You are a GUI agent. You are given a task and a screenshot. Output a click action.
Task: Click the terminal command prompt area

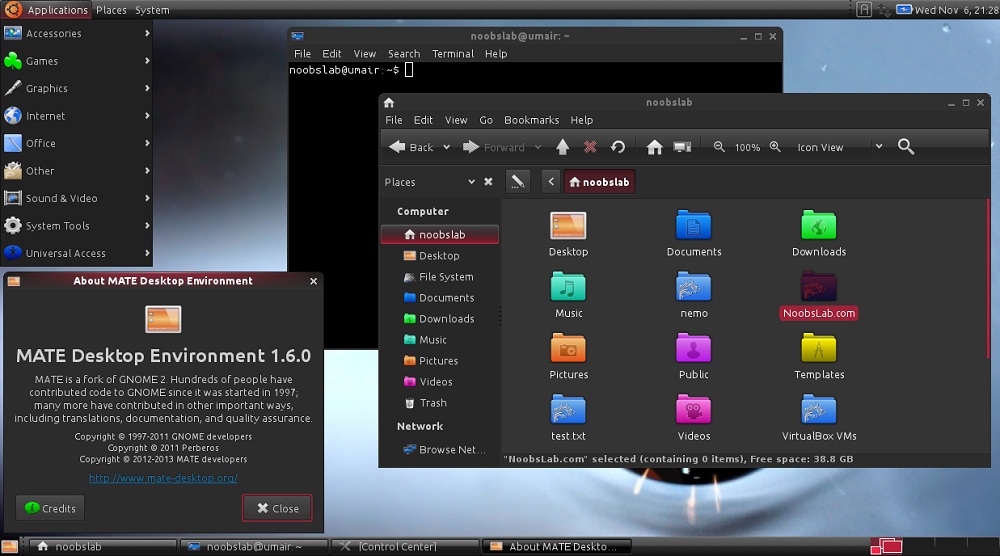351,70
